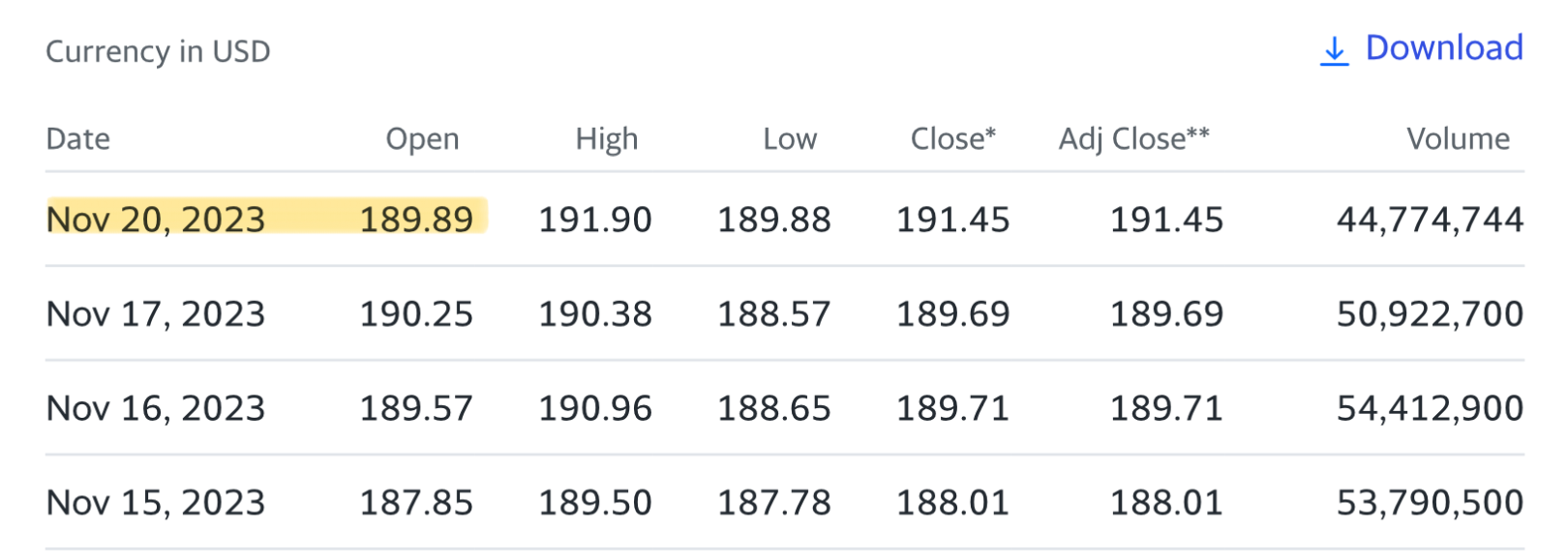The height and width of the screenshot is (560, 1568).
Task: Open the Download link
Action: [x=1422, y=48]
